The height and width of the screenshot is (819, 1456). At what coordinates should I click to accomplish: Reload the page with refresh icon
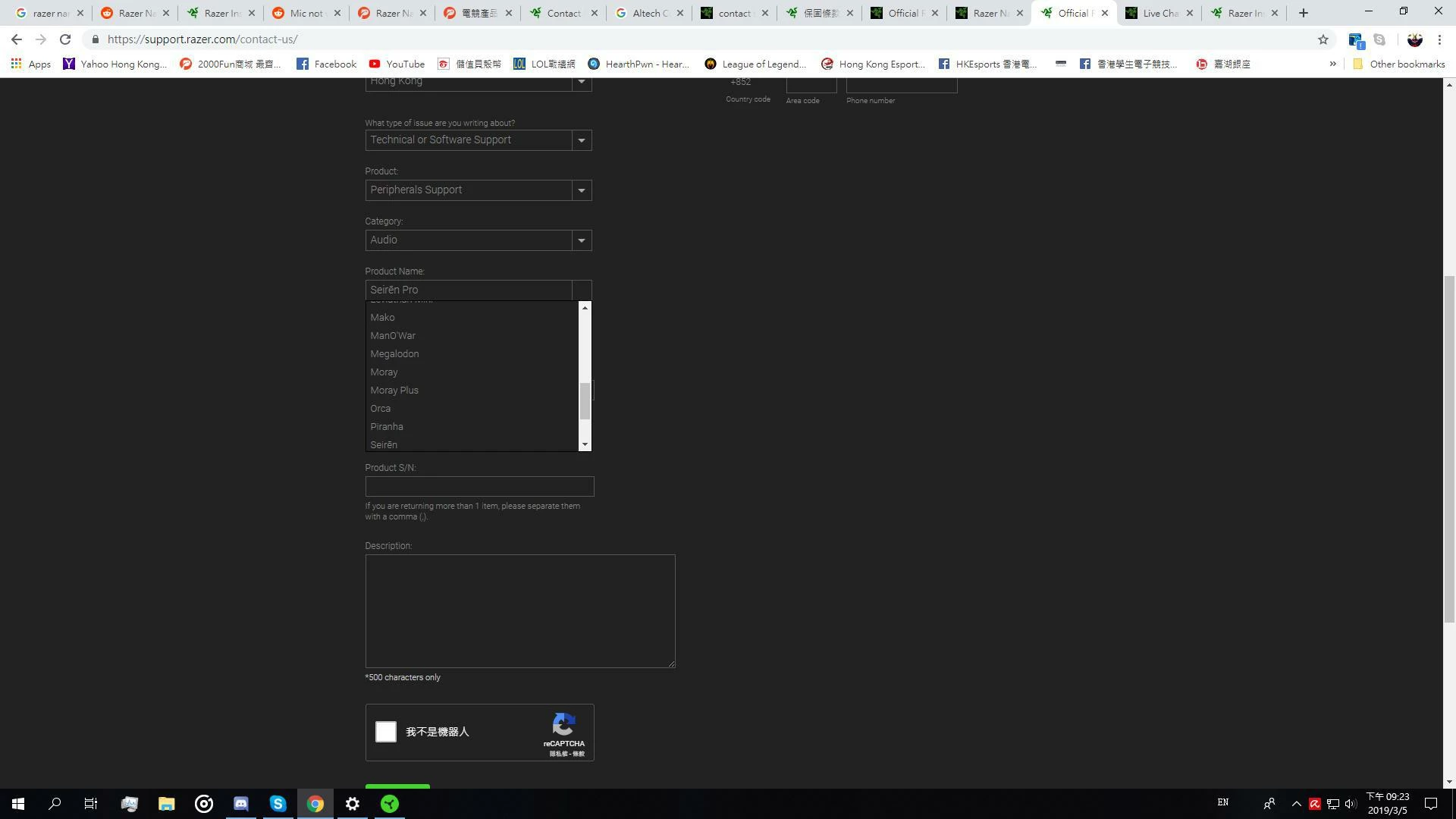(65, 39)
